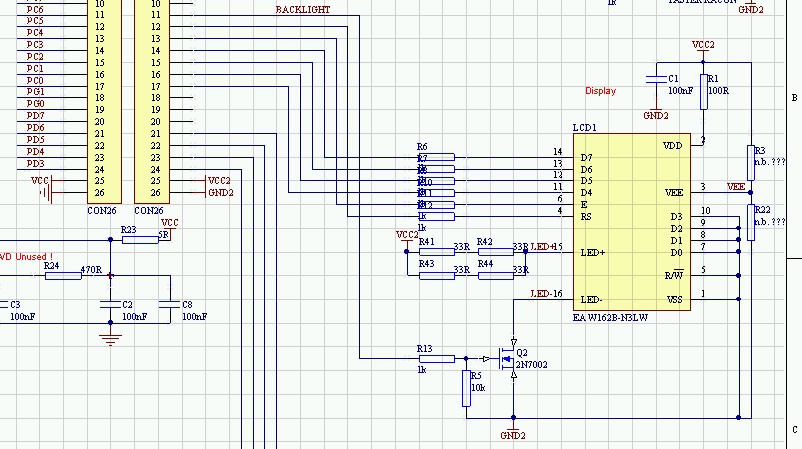
Task: Select capacitor C2 symbol
Action: pos(110,305)
